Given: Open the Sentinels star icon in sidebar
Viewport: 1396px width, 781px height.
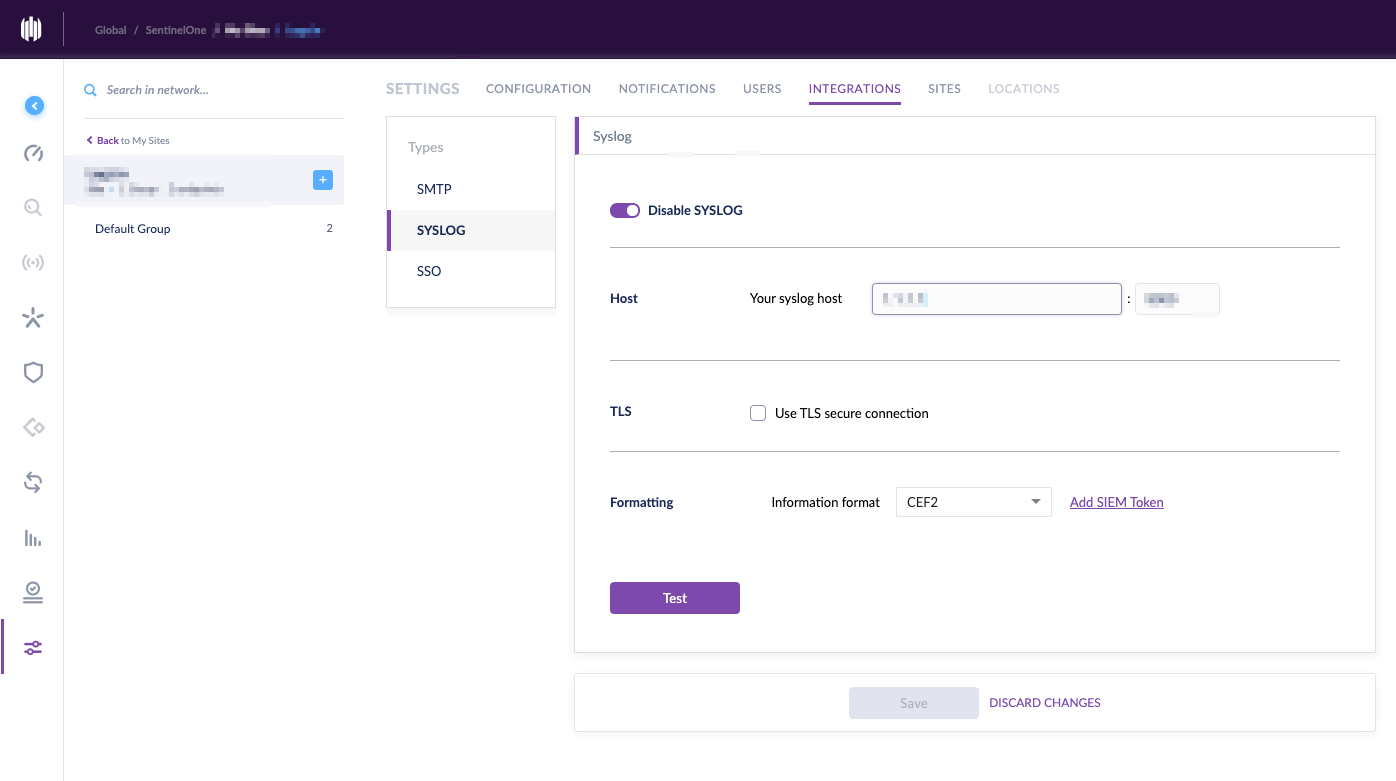Looking at the screenshot, I should coord(33,319).
